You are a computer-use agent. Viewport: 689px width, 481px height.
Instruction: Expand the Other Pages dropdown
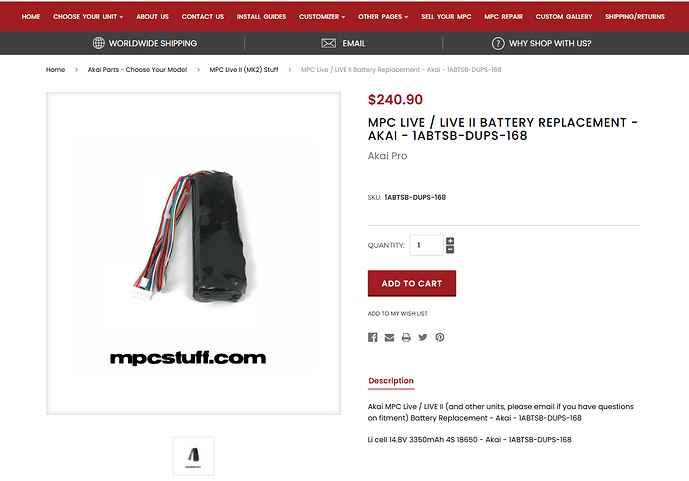click(383, 16)
